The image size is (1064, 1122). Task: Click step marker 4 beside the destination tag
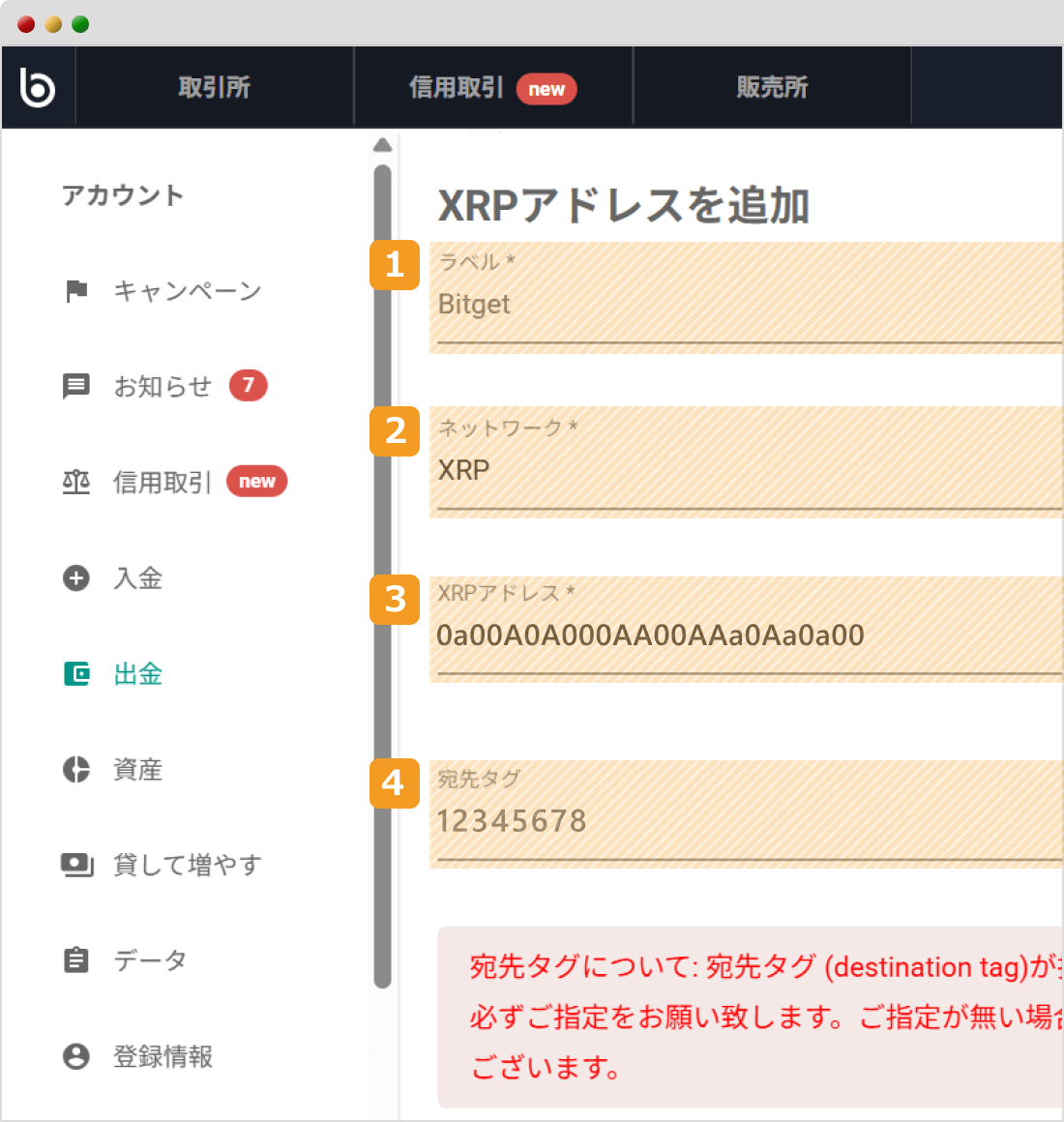point(394,784)
